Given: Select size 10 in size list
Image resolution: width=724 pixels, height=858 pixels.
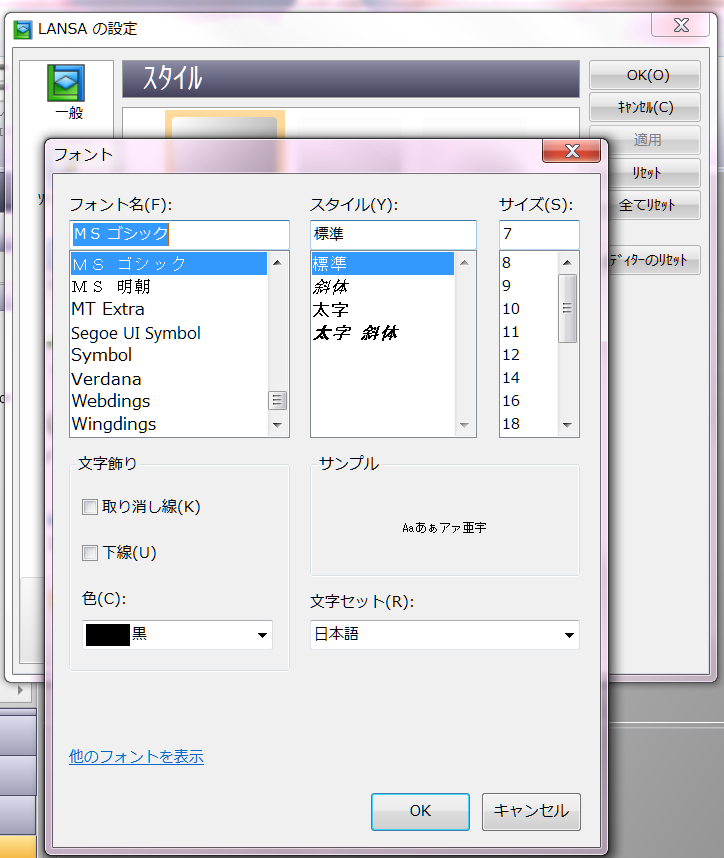Looking at the screenshot, I should [529, 309].
